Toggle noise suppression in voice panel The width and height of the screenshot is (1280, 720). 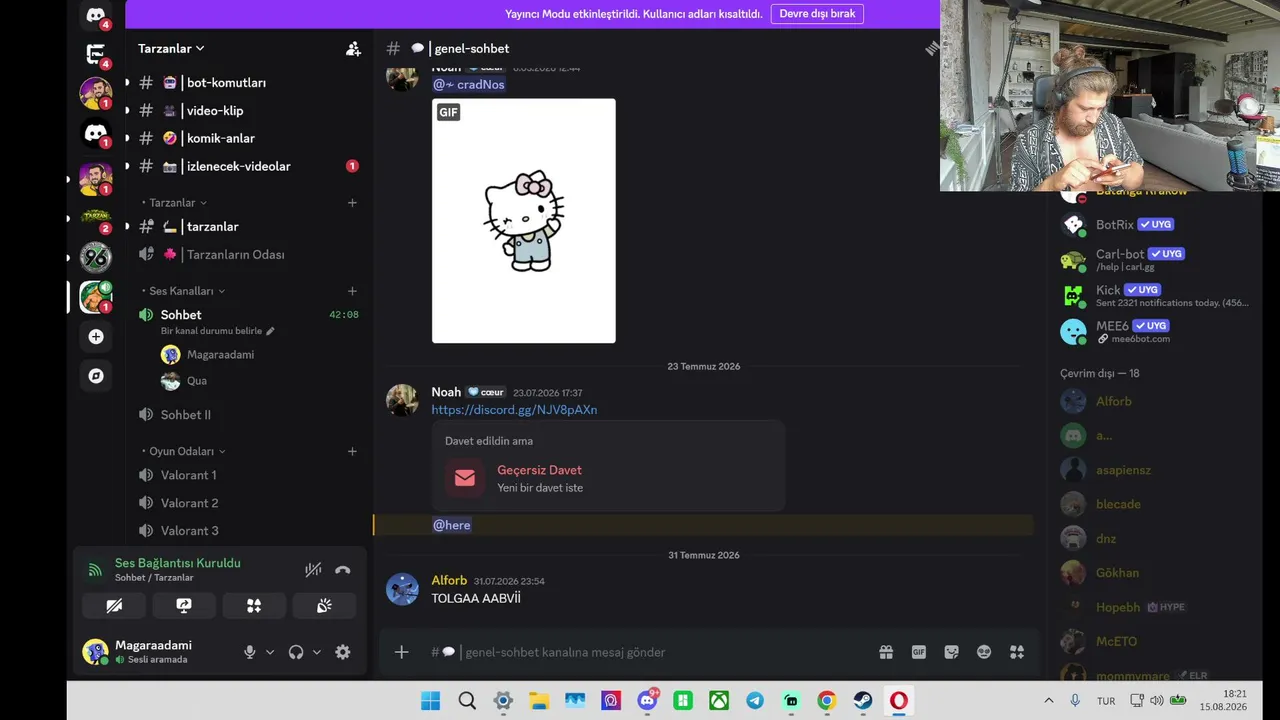tap(313, 570)
